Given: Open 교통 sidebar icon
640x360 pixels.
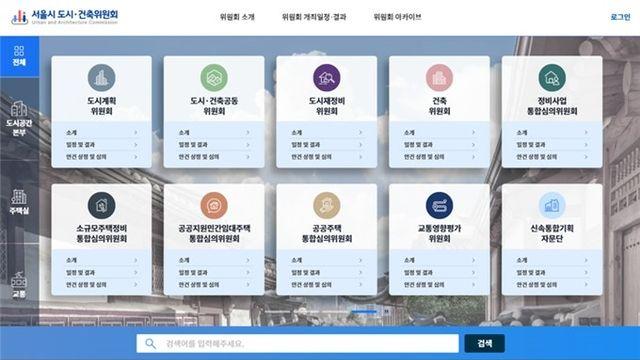Looking at the screenshot, I should (19, 279).
